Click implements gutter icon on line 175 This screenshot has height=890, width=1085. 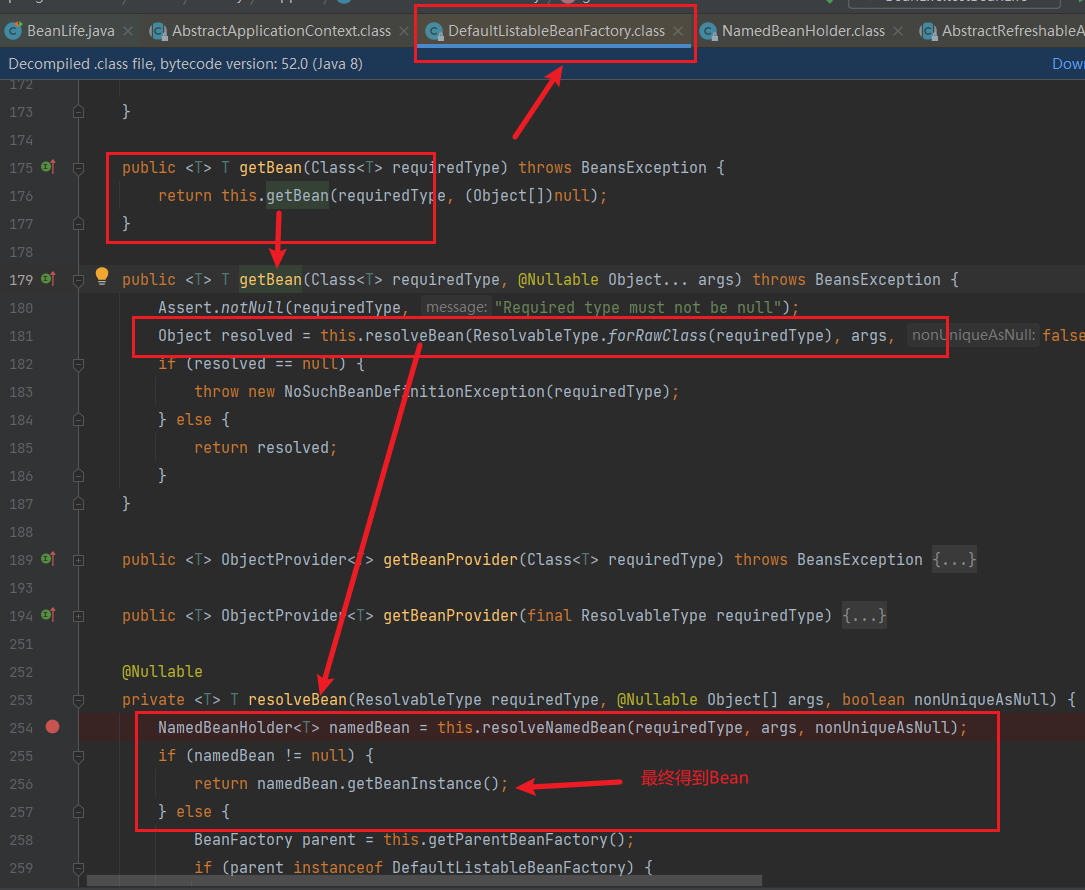point(47,168)
